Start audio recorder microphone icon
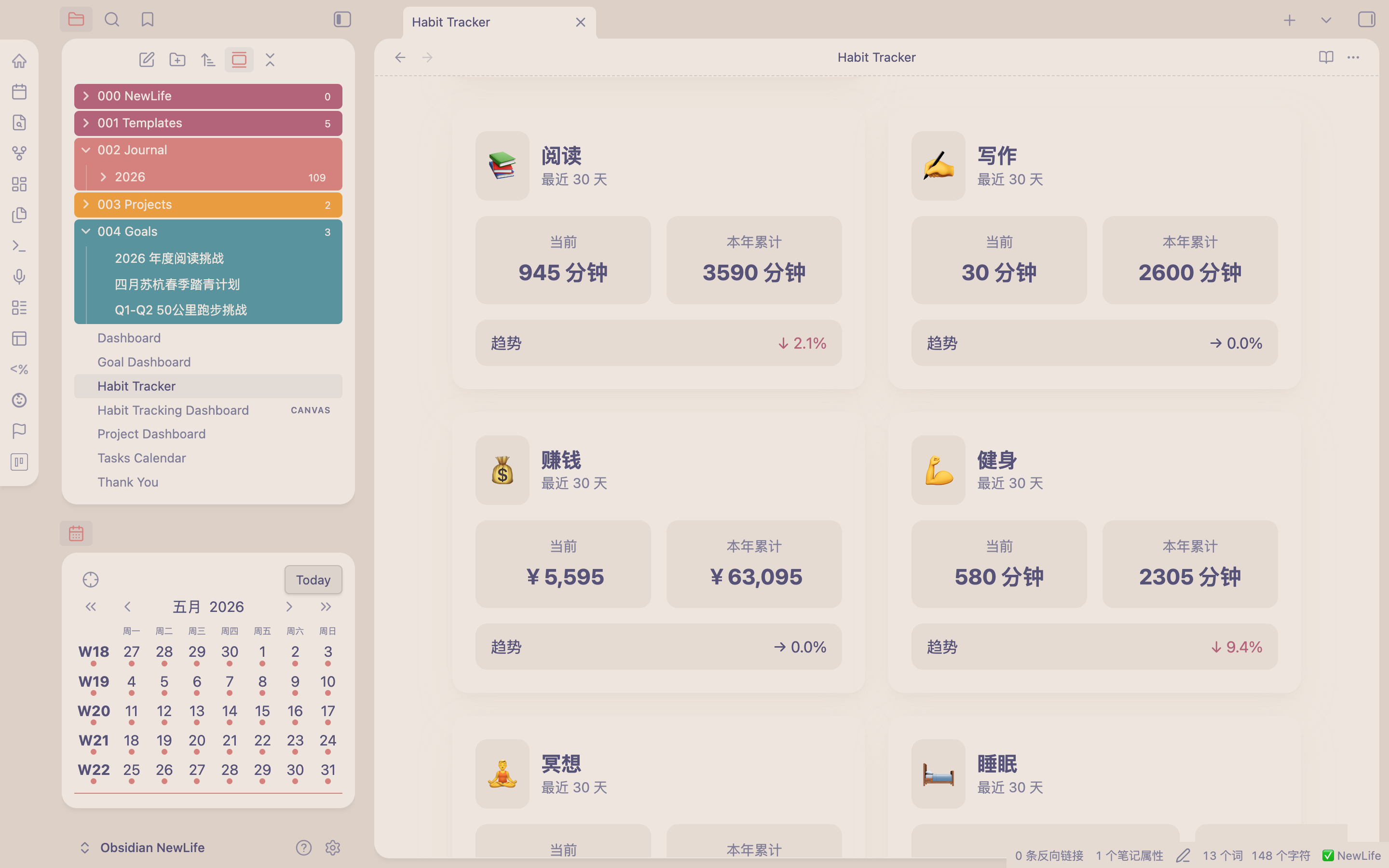 coord(19,277)
